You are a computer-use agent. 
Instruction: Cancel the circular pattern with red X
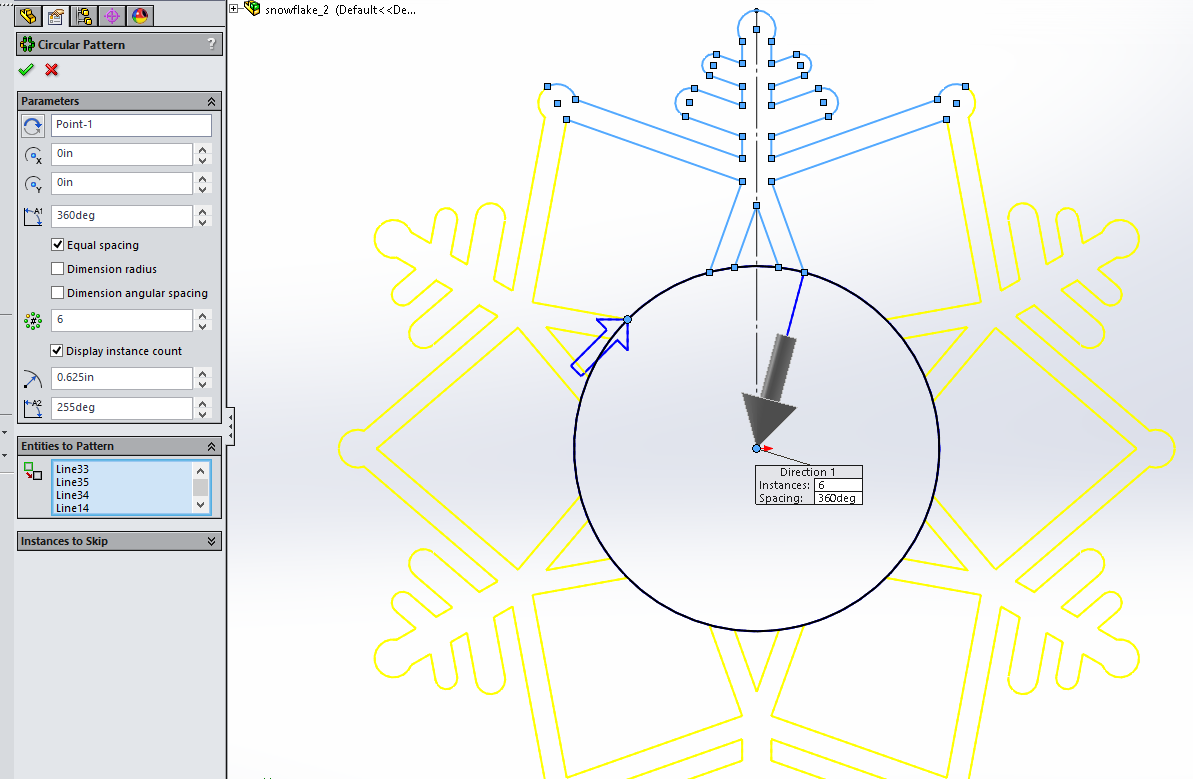coord(52,70)
